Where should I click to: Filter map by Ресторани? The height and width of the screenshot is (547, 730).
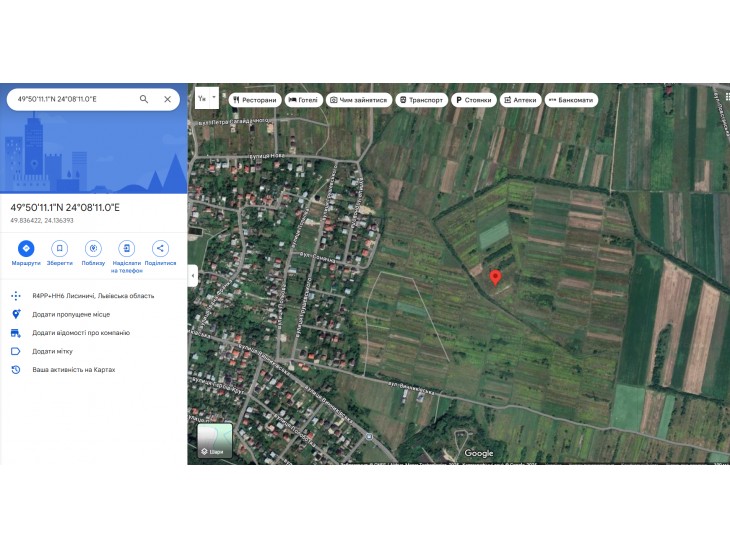point(255,100)
